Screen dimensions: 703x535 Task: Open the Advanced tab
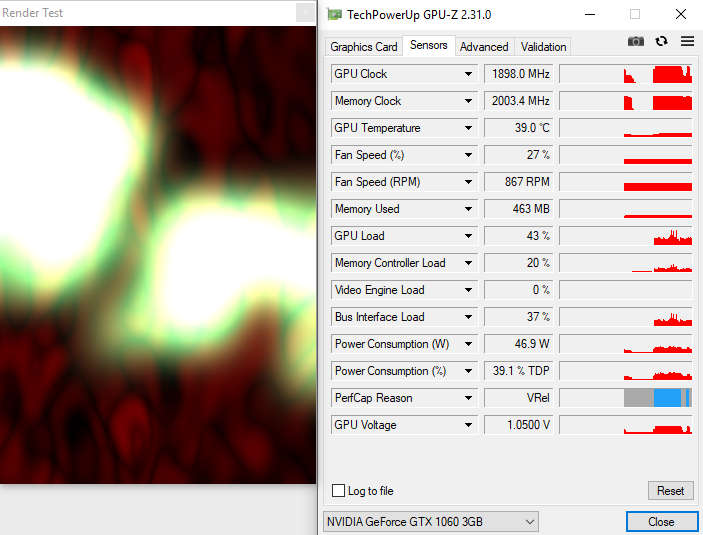[x=484, y=47]
